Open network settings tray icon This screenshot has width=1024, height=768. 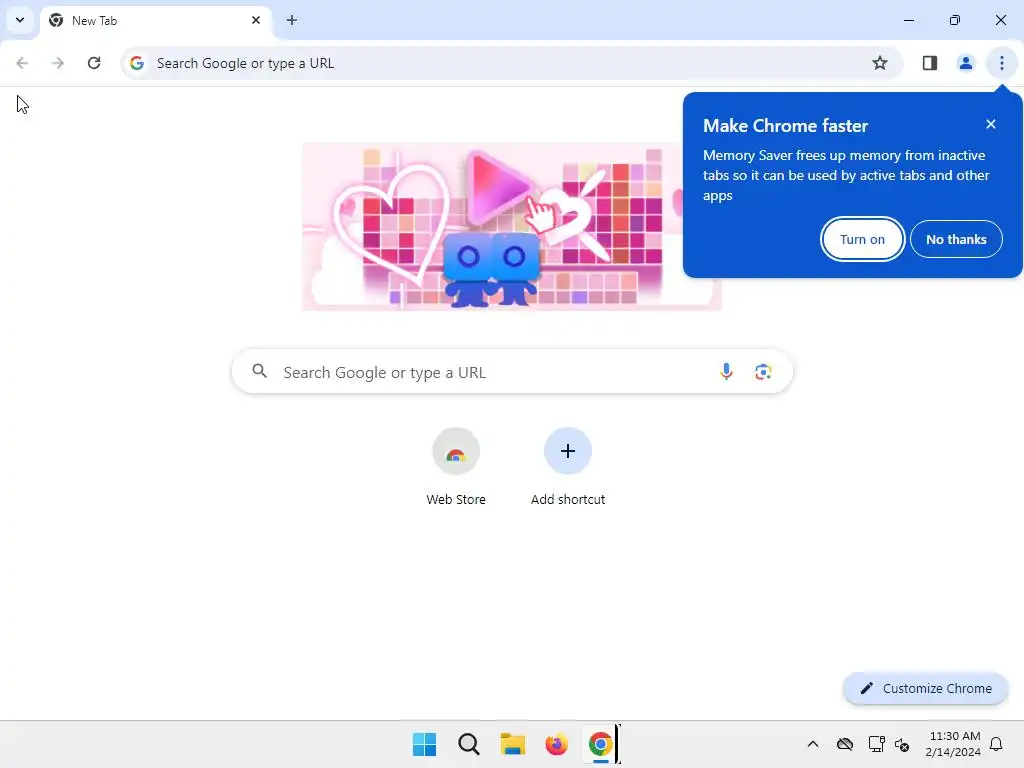point(876,744)
